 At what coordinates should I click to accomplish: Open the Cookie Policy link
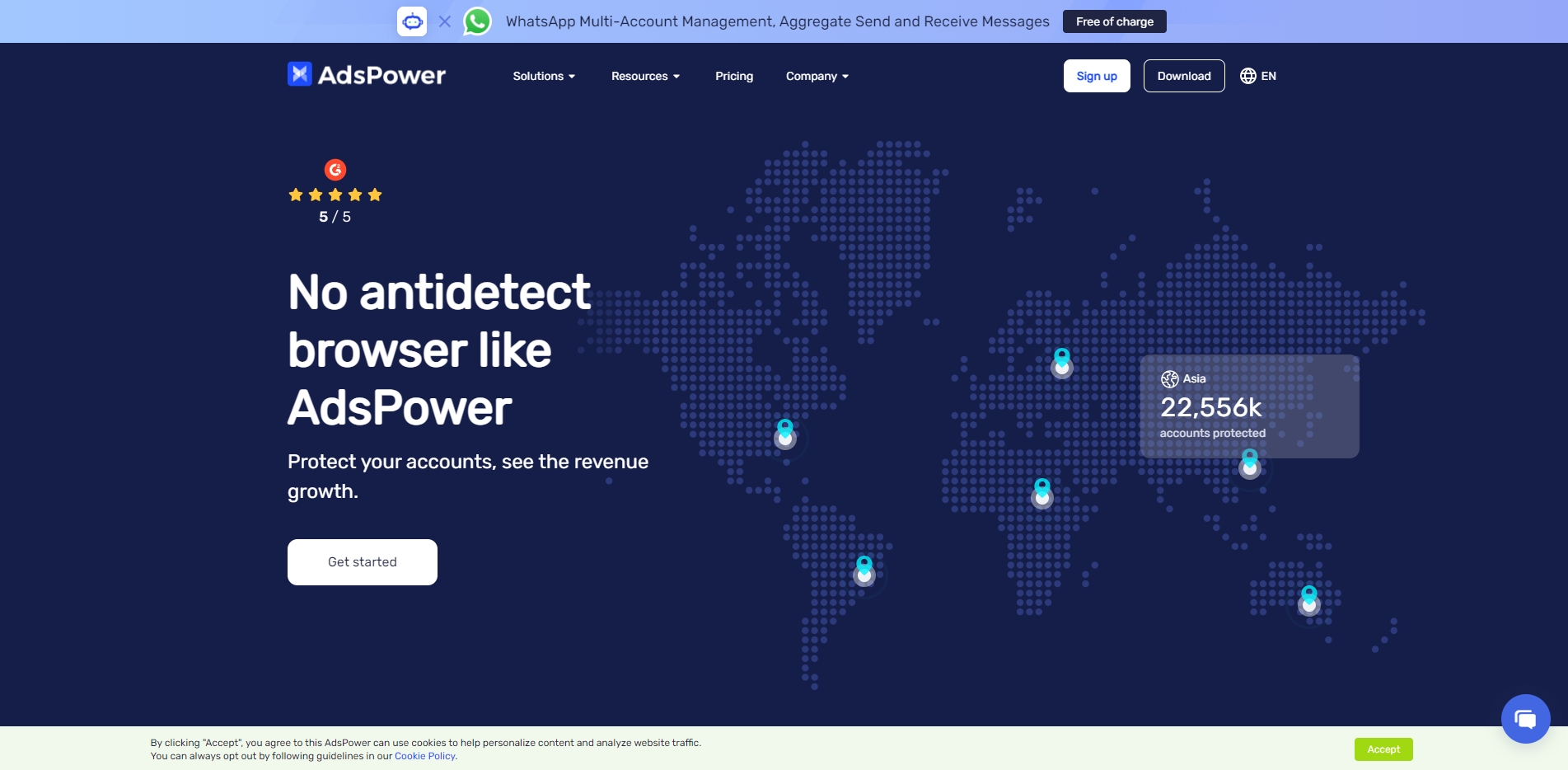(x=425, y=756)
